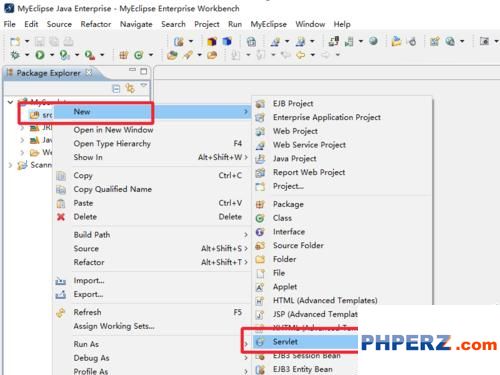Open dropdown arrow beside Run button
Screen dimensions: 500x375
[x=52, y=55]
